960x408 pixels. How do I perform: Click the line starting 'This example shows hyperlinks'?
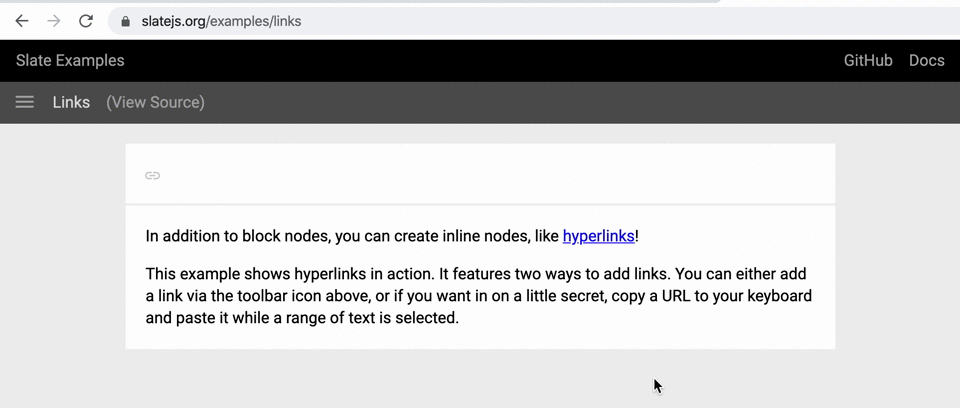coord(476,273)
